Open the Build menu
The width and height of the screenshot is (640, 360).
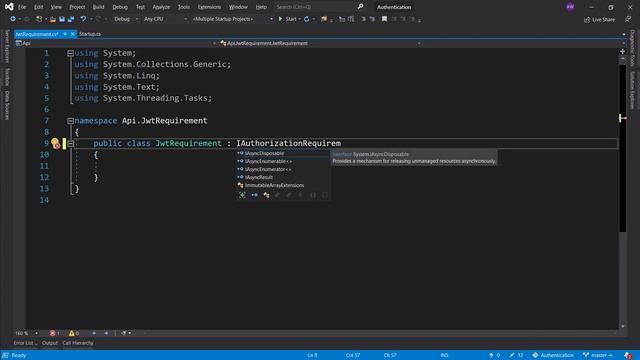98,7
